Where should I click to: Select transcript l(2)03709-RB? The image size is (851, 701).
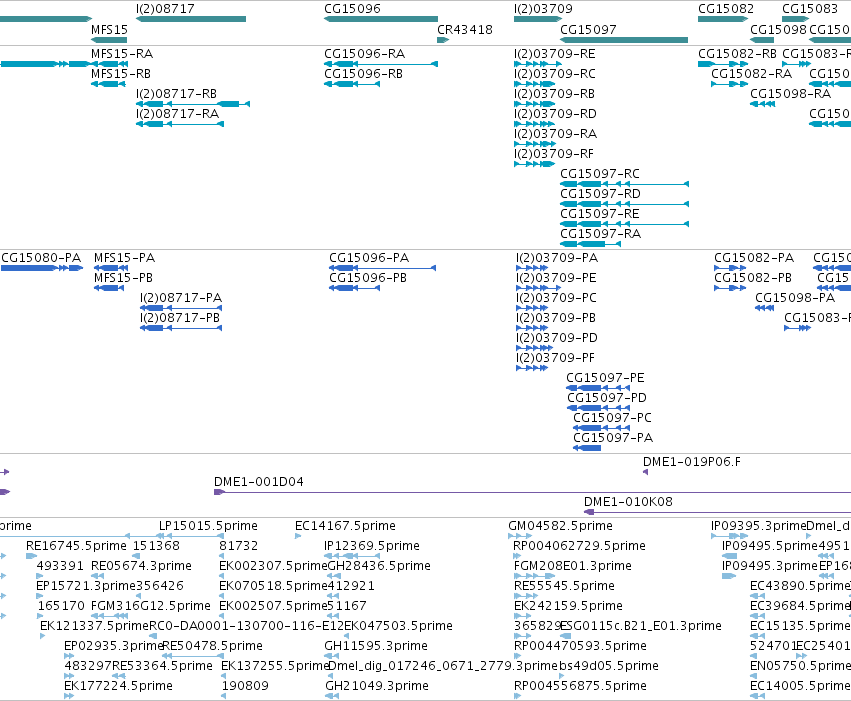[535, 104]
